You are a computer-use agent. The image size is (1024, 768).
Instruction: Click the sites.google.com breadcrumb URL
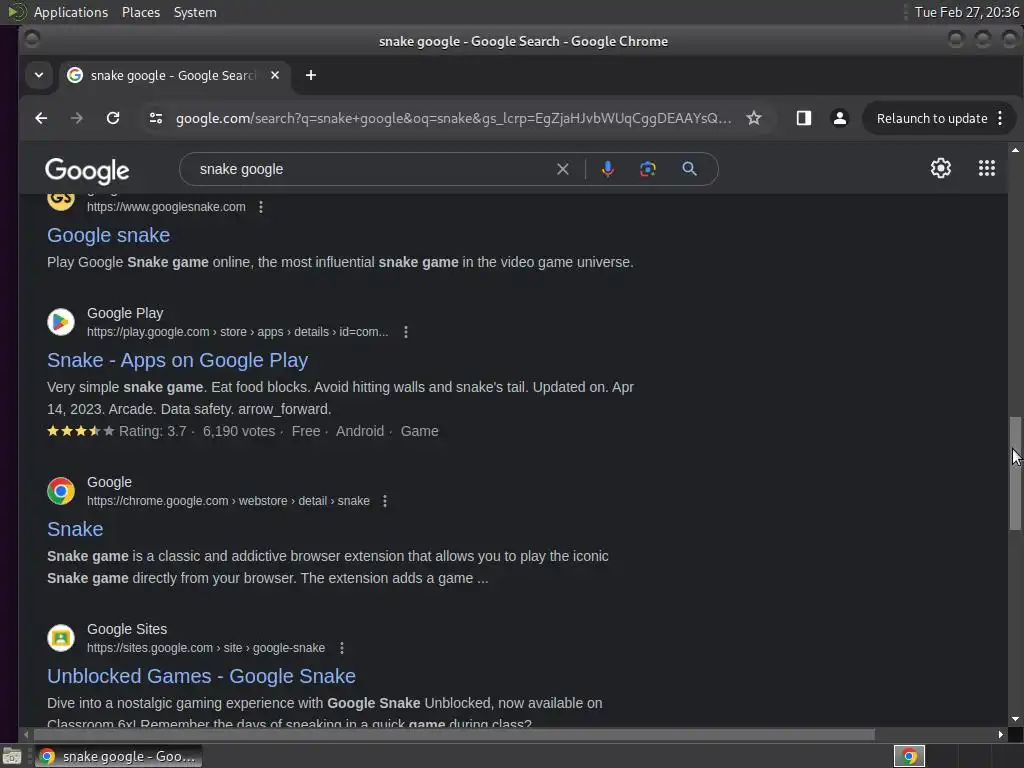(206, 648)
